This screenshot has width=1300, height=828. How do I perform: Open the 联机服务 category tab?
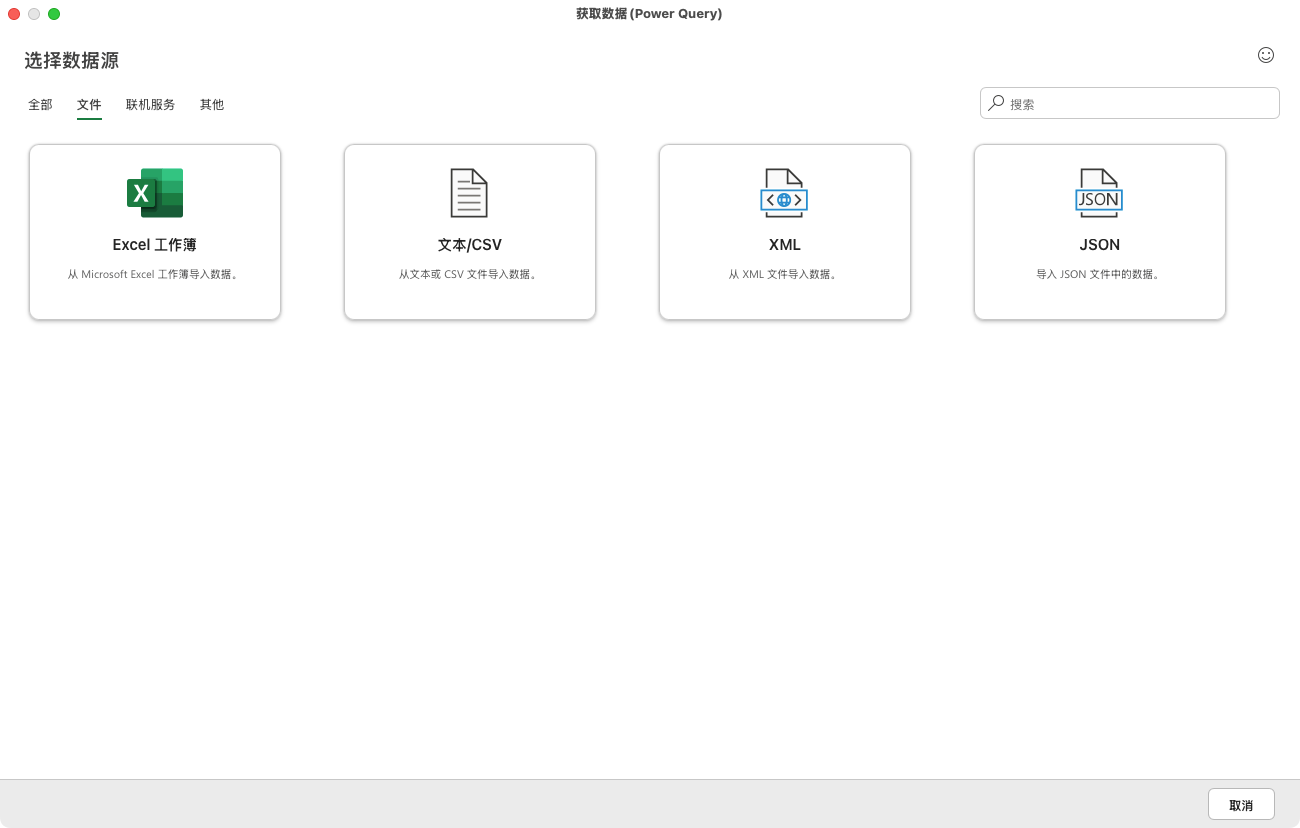[x=150, y=103]
